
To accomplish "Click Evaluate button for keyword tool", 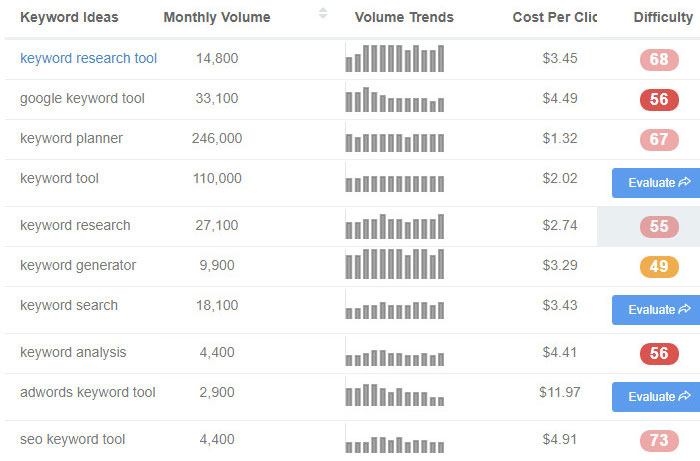I will [657, 183].
